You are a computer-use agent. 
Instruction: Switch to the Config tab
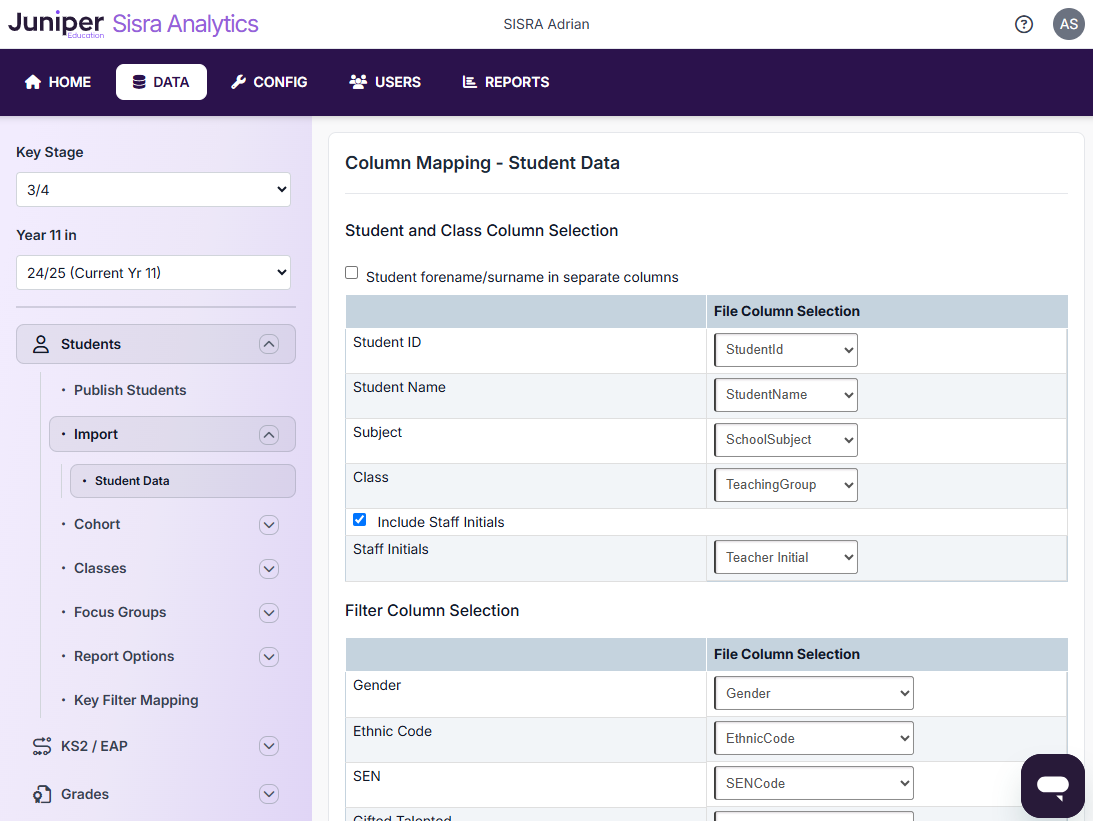(269, 82)
